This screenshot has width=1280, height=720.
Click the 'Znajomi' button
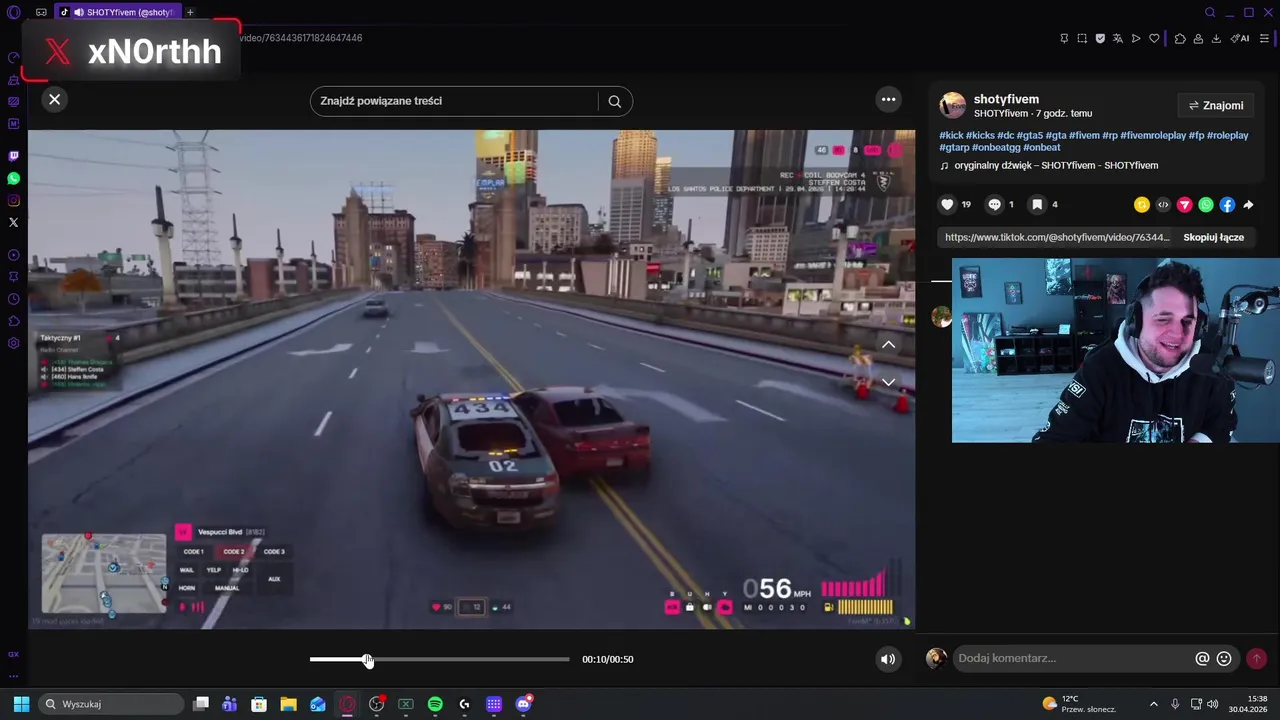pos(1215,105)
